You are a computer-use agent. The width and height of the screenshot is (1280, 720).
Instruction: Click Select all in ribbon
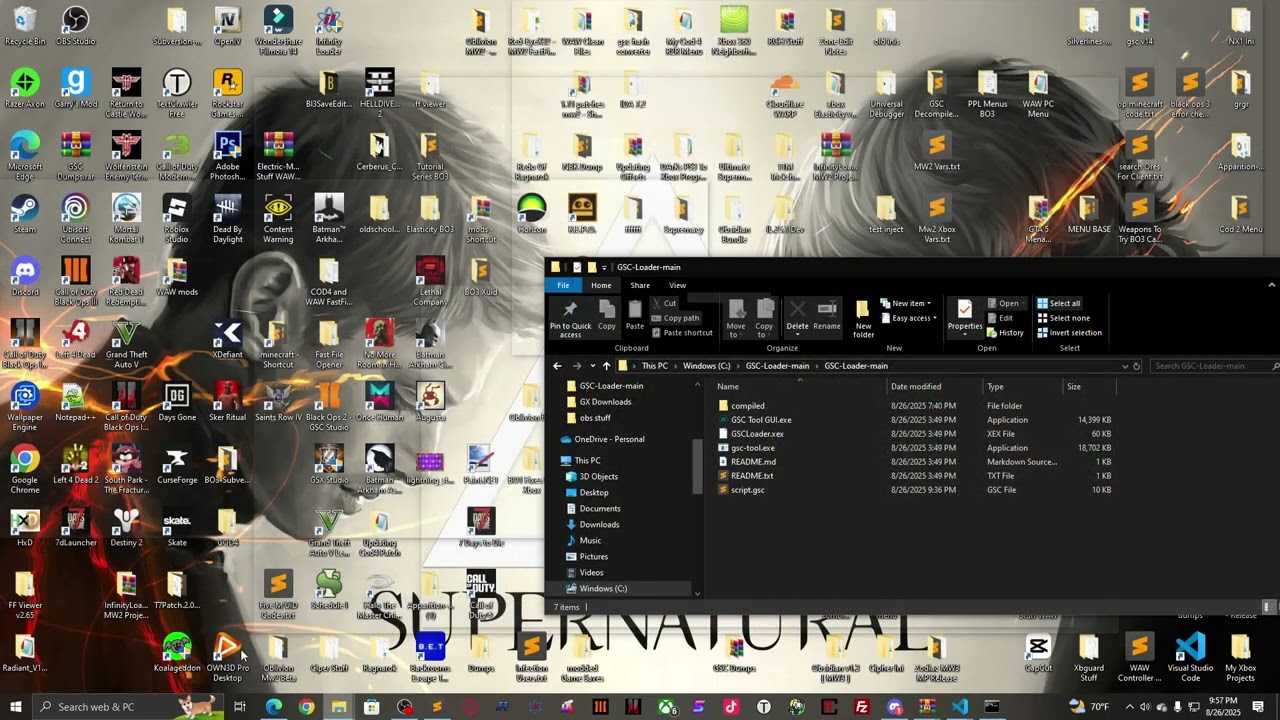coord(1058,303)
